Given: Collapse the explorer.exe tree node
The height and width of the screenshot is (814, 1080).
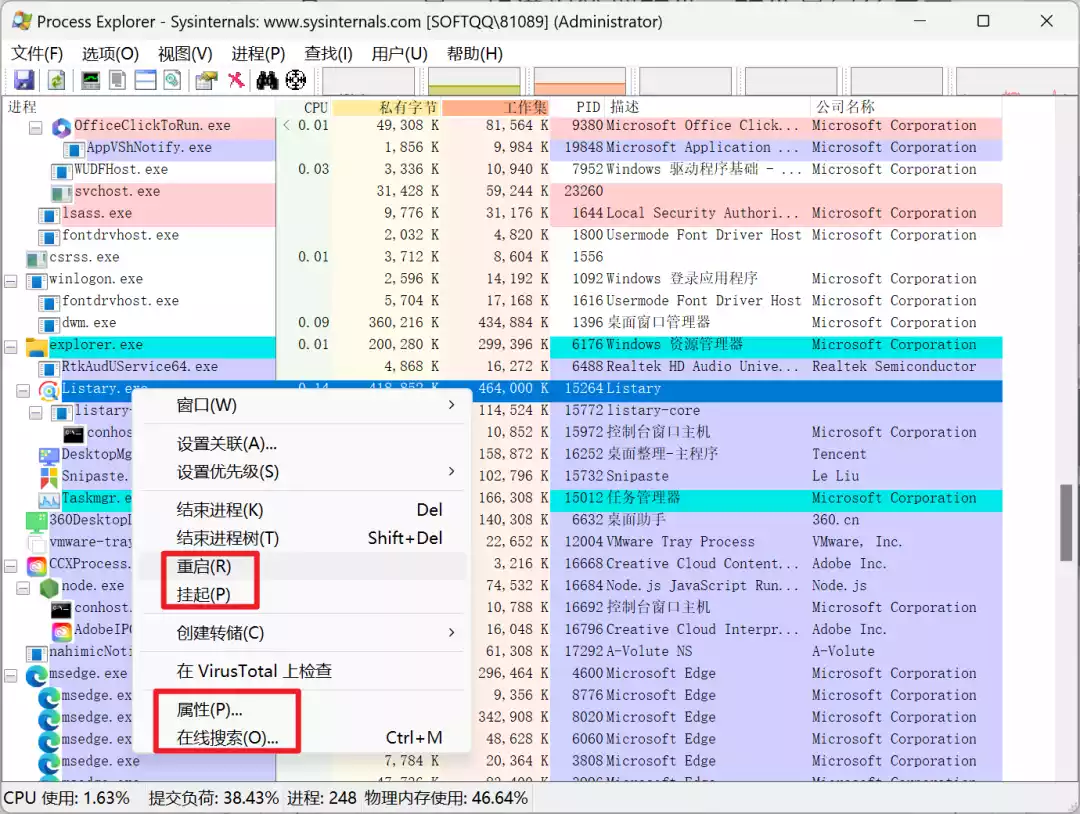Looking at the screenshot, I should pos(11,346).
